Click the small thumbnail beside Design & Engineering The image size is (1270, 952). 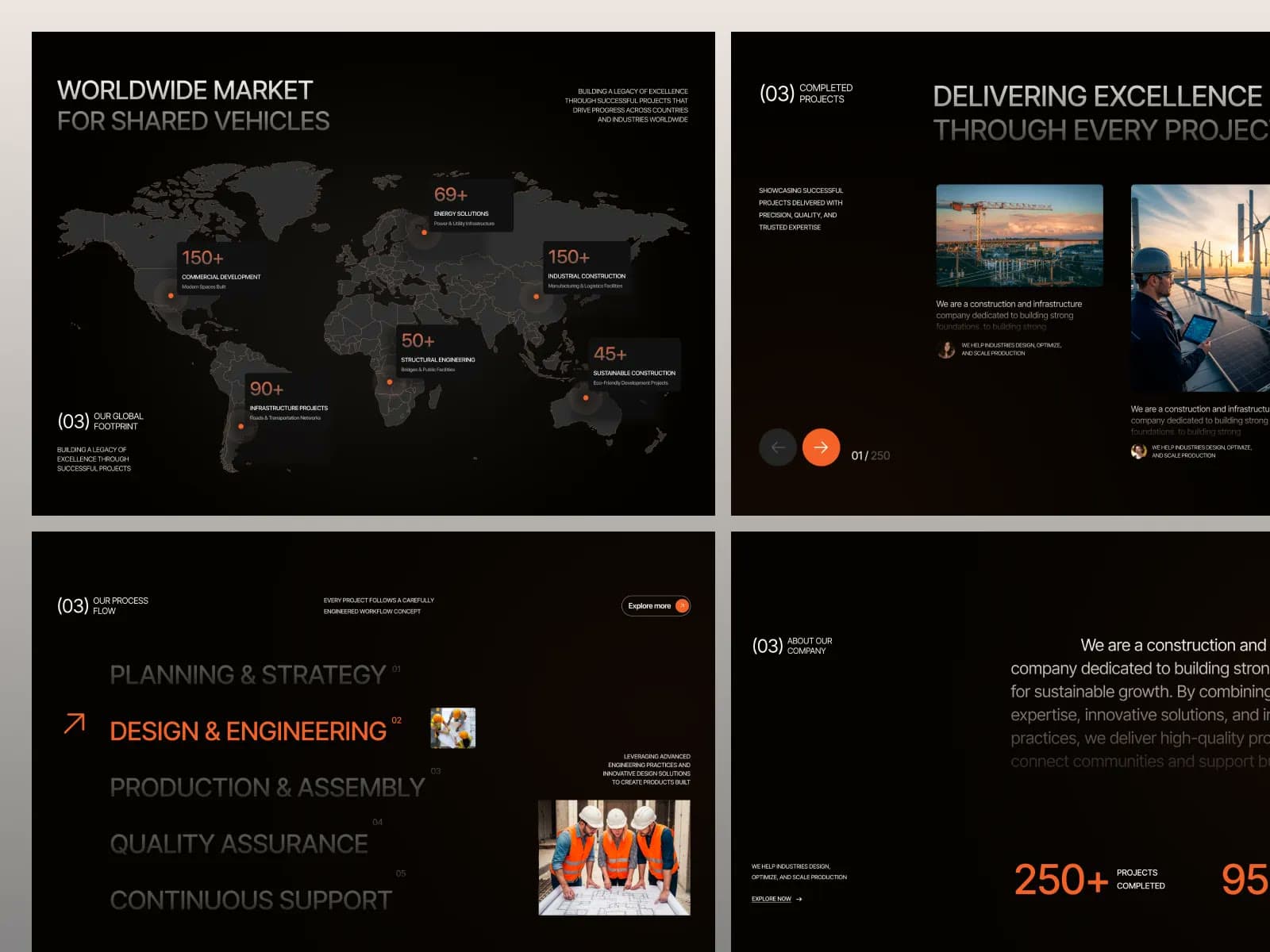pos(452,728)
